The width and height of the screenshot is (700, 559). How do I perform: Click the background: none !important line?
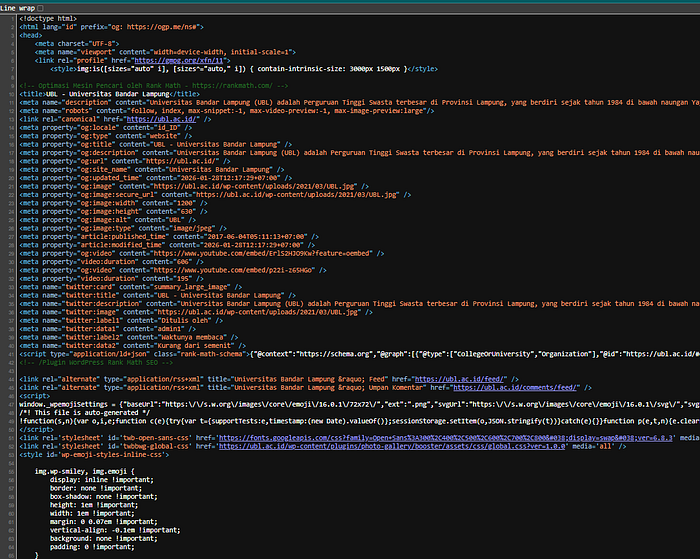pyautogui.click(x=104, y=539)
